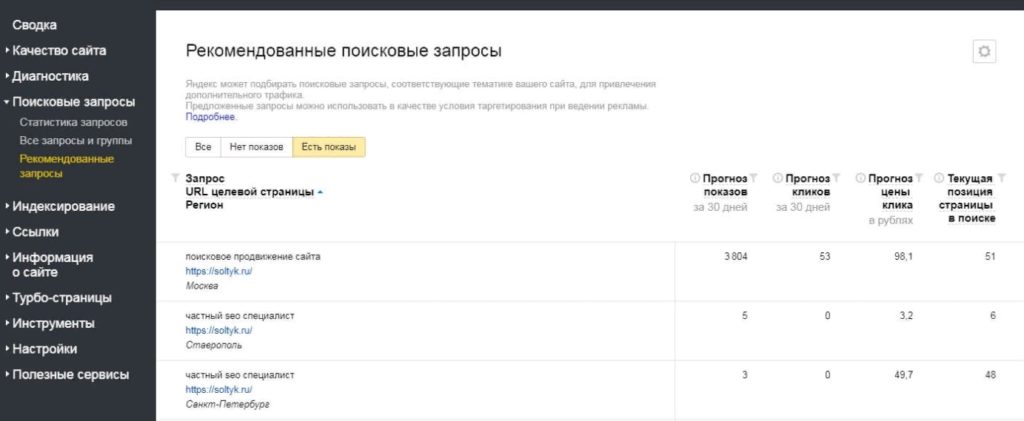Click page heading Рекомендованные поисковые запросы
The image size is (1024, 421).
pyautogui.click(x=344, y=51)
